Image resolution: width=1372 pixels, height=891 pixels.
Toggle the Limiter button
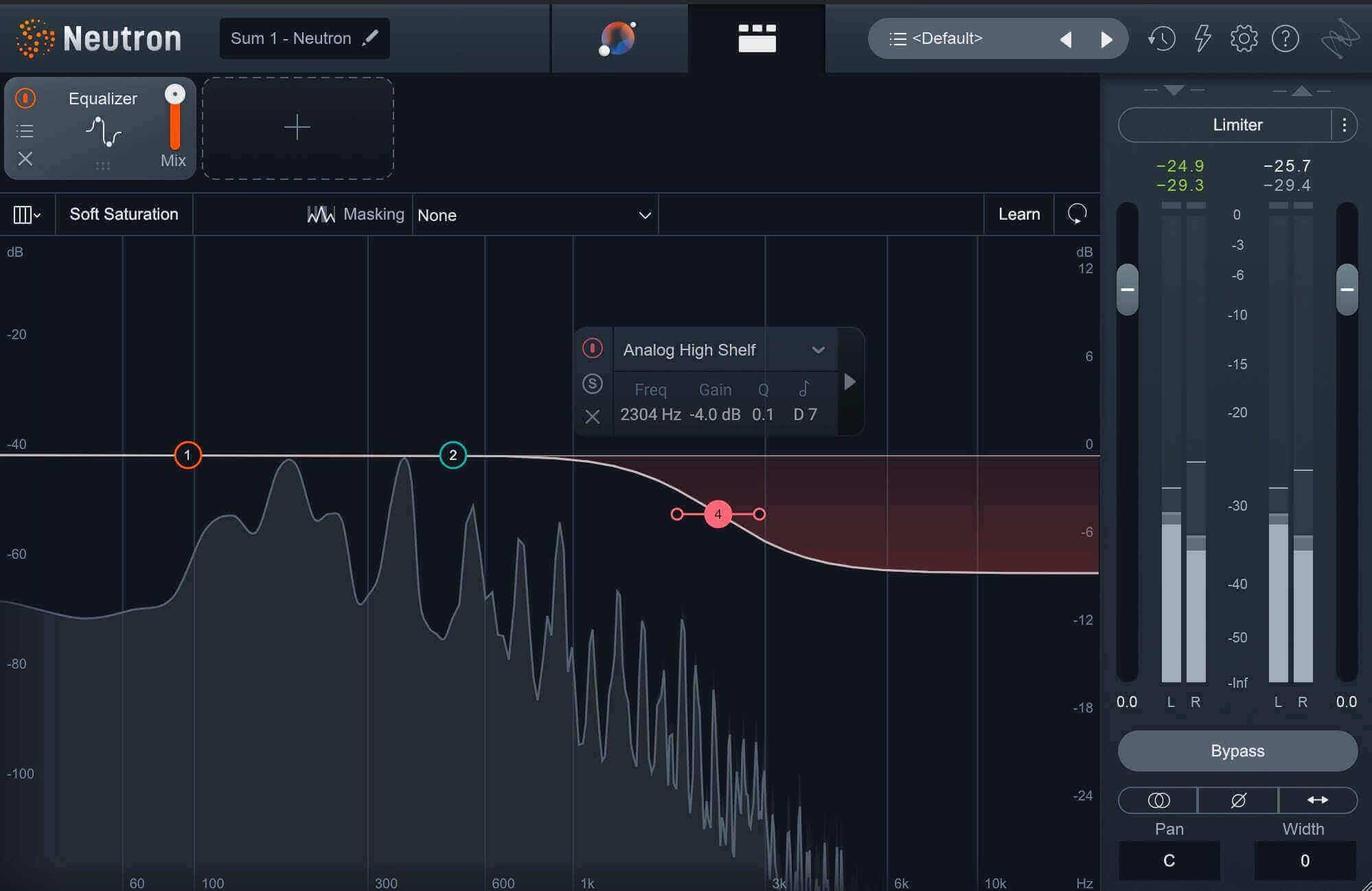click(x=1225, y=125)
